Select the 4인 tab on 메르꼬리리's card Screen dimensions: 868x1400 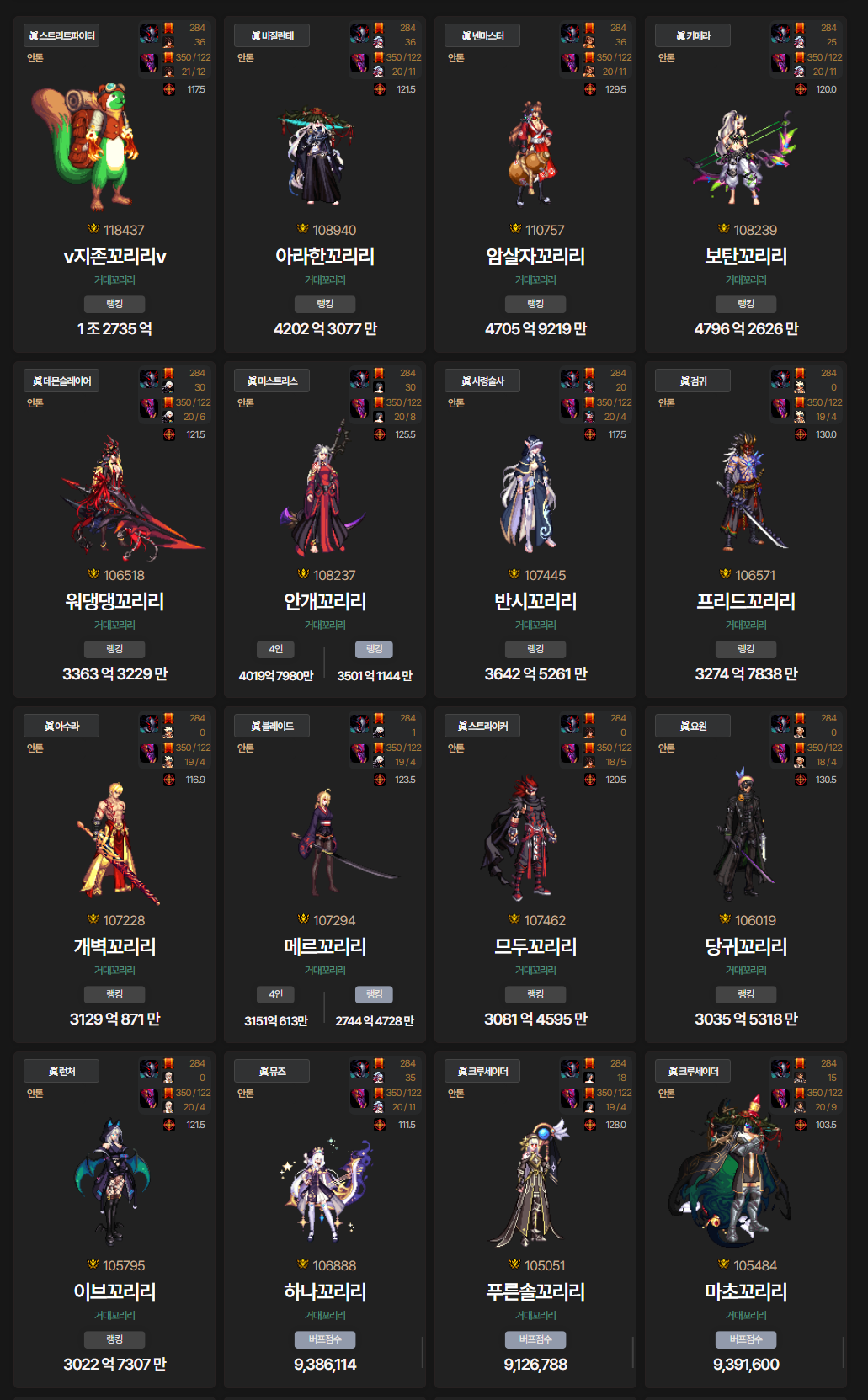[x=276, y=994]
